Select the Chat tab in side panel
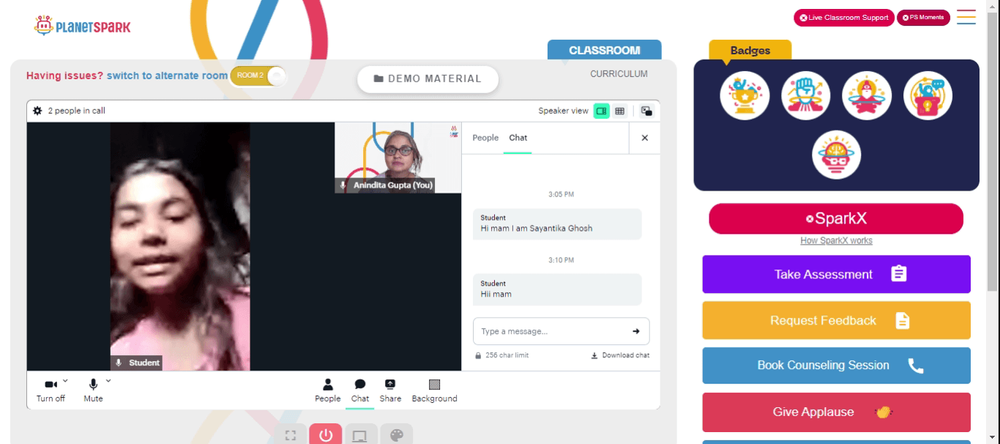The width and height of the screenshot is (1000, 444). click(x=518, y=138)
